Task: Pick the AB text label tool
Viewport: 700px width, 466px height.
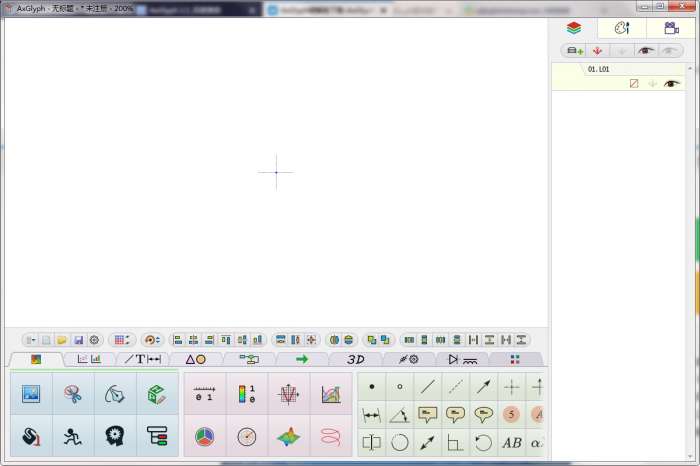Action: pos(511,442)
